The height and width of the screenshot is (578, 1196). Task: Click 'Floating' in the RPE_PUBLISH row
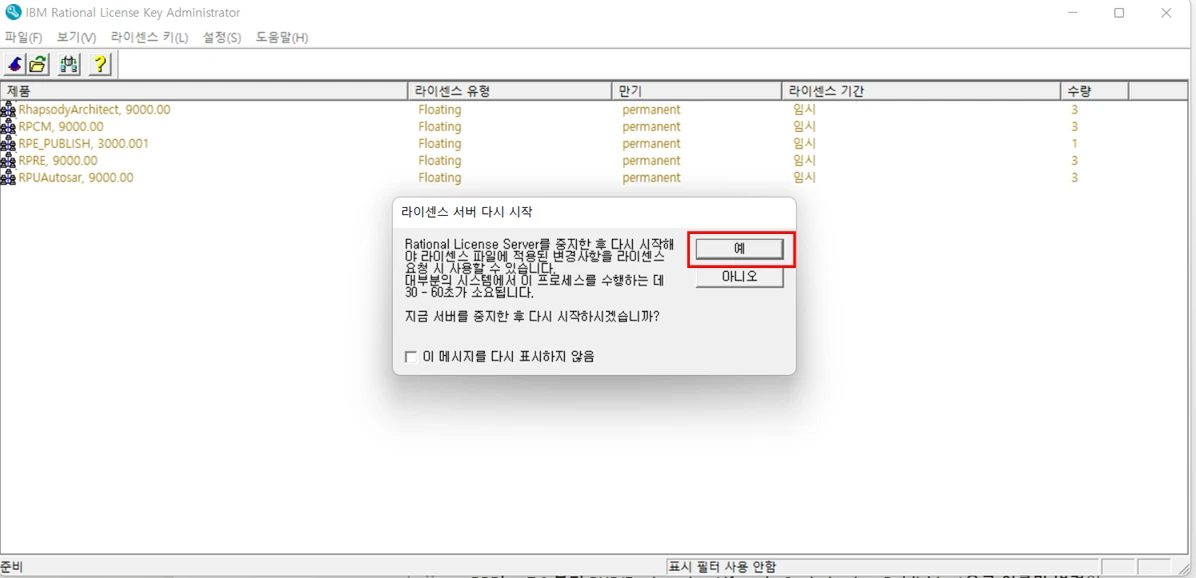pos(439,143)
